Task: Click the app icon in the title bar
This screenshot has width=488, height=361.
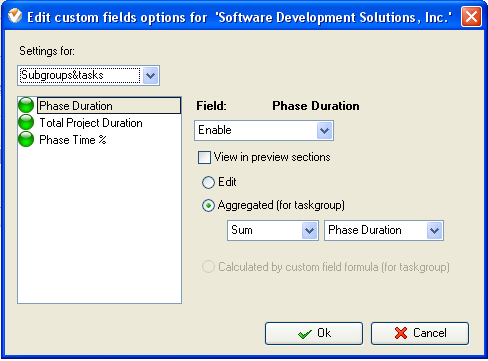Action: [14, 16]
